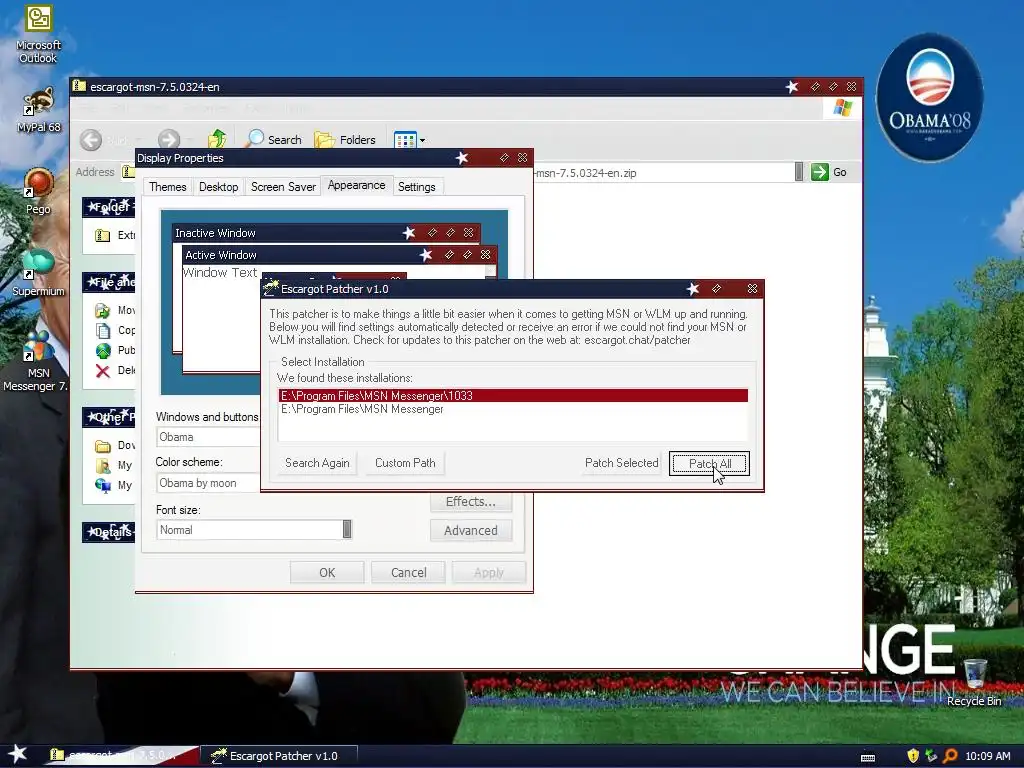Toggle the Folders pane in Explorer
Image resolution: width=1024 pixels, height=768 pixels.
345,139
